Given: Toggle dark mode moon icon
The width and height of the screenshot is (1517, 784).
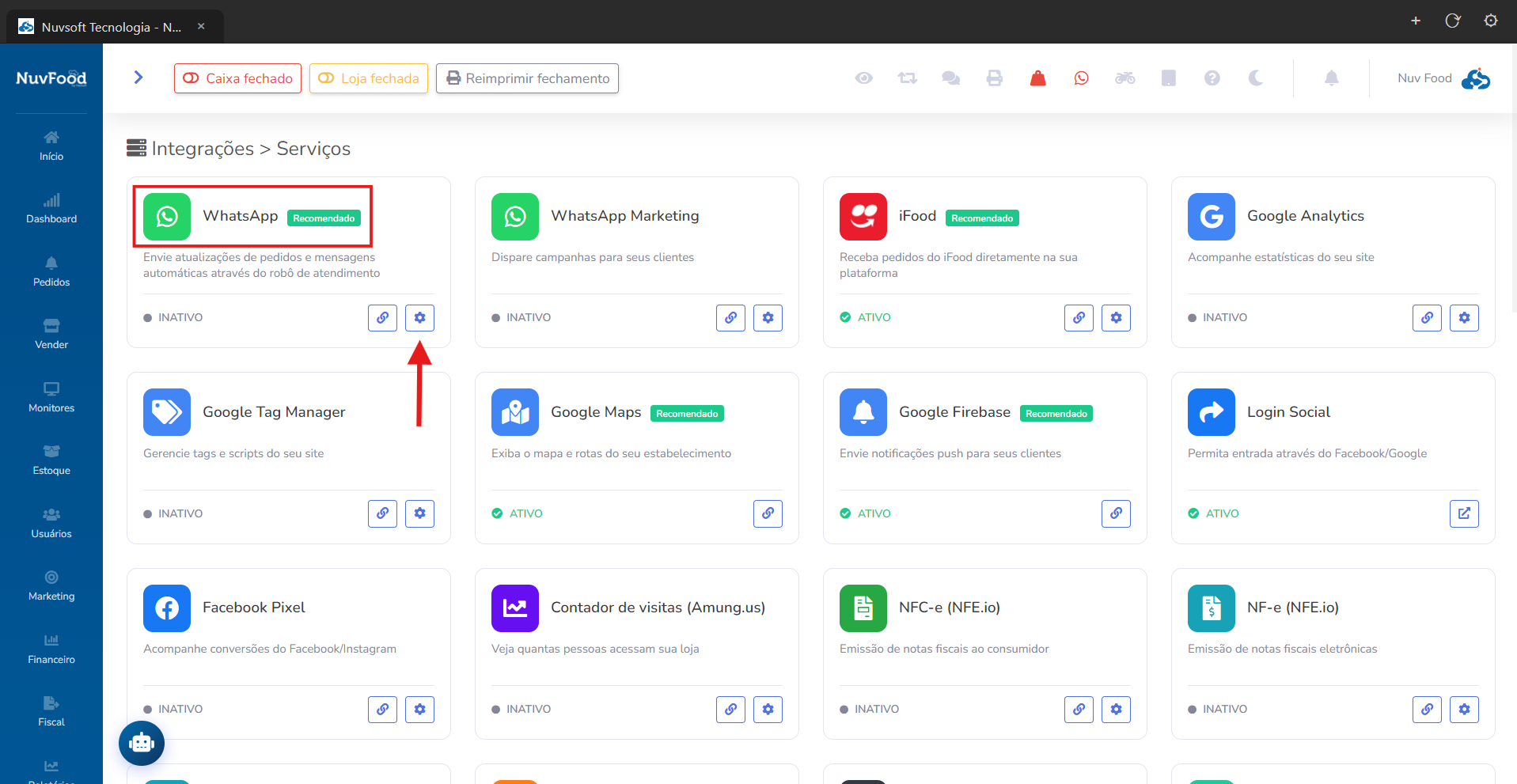Looking at the screenshot, I should tap(1256, 78).
